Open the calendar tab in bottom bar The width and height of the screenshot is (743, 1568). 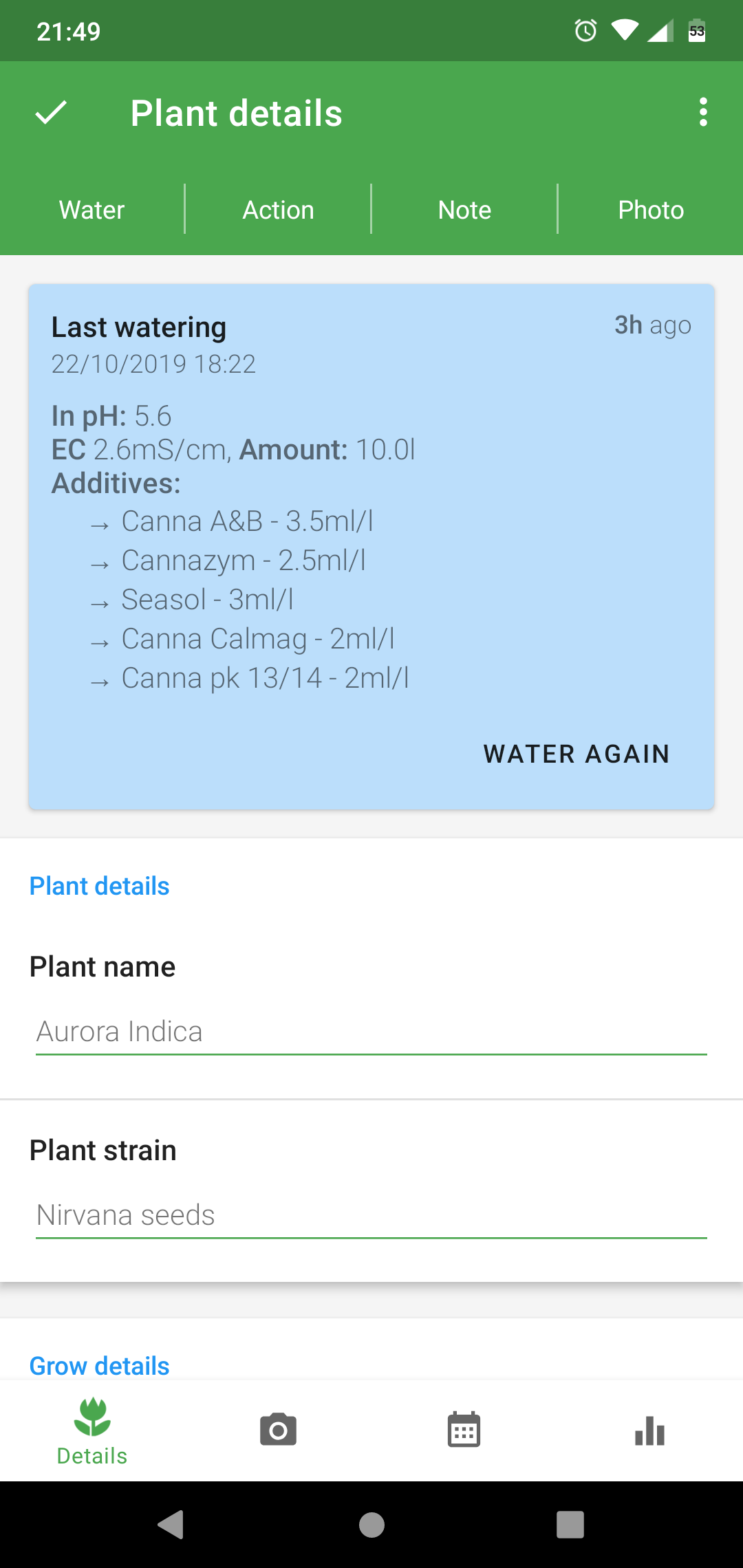pos(464,1430)
